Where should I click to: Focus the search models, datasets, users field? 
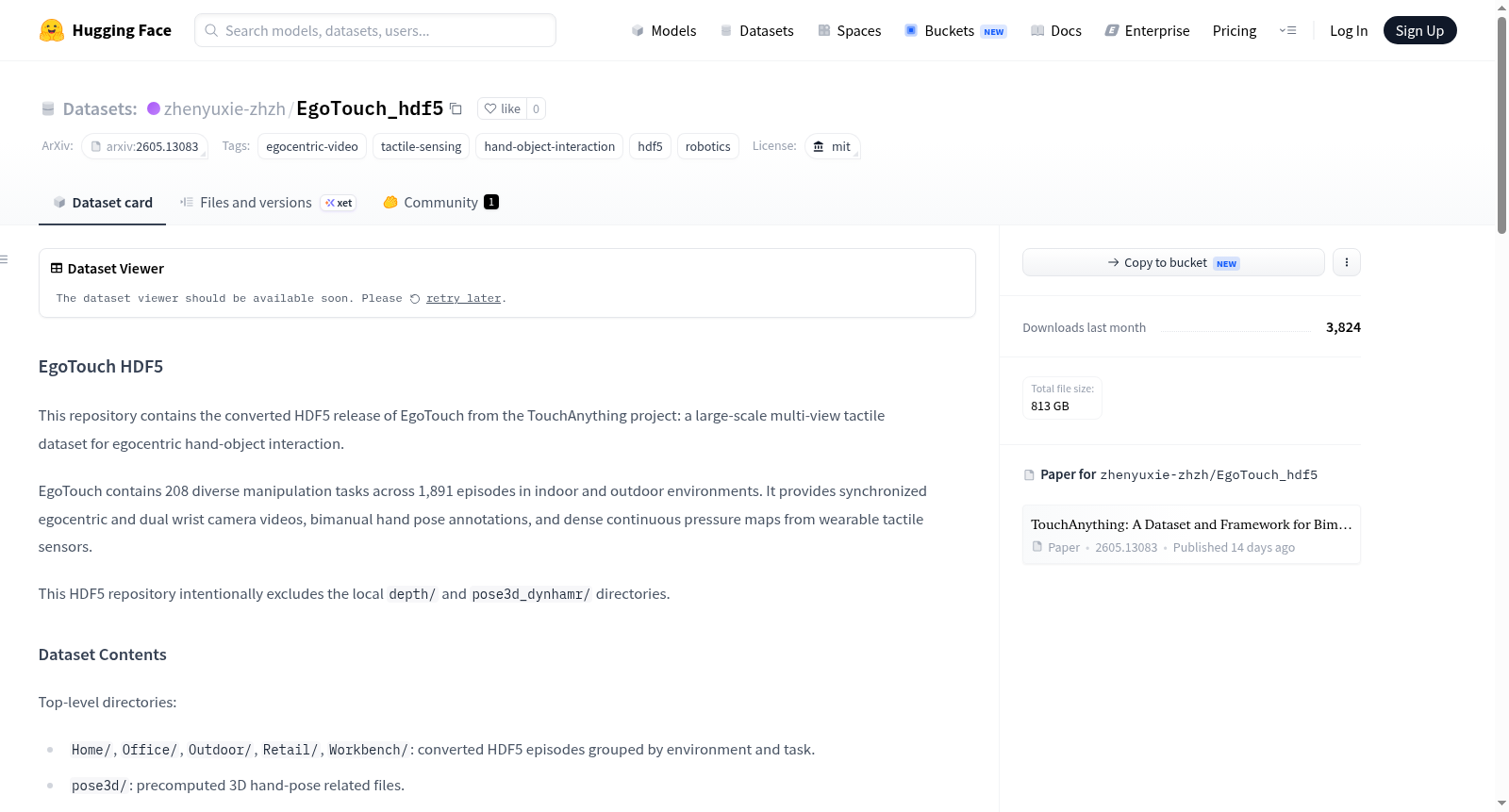(375, 30)
